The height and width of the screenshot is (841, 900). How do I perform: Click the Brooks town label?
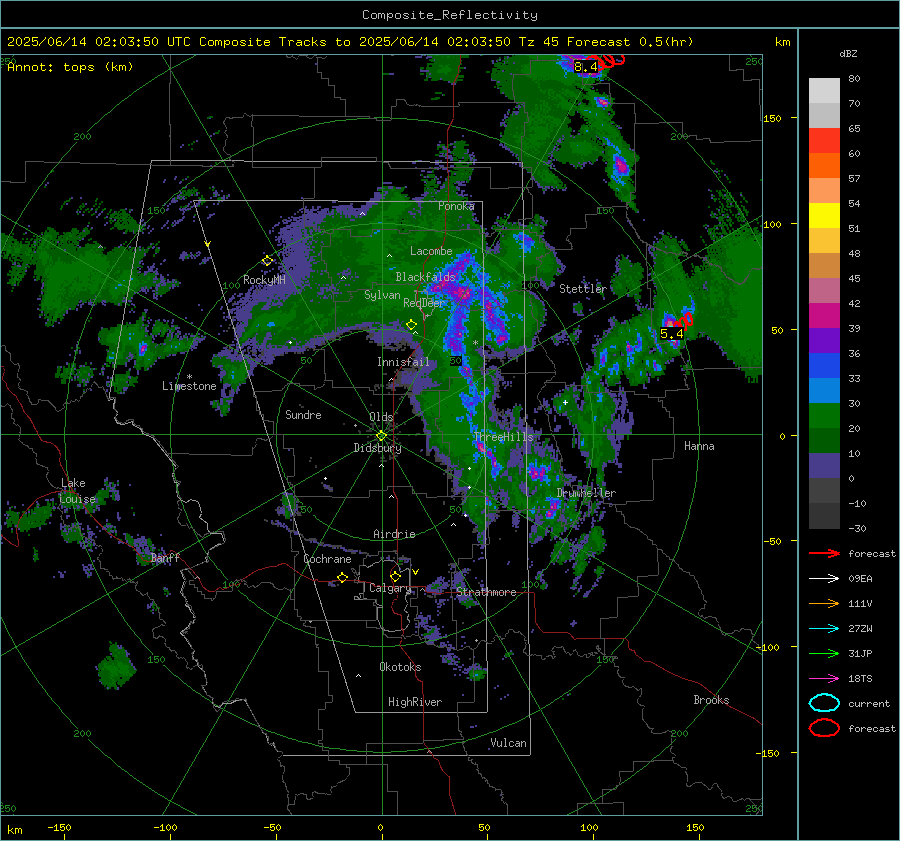click(711, 700)
